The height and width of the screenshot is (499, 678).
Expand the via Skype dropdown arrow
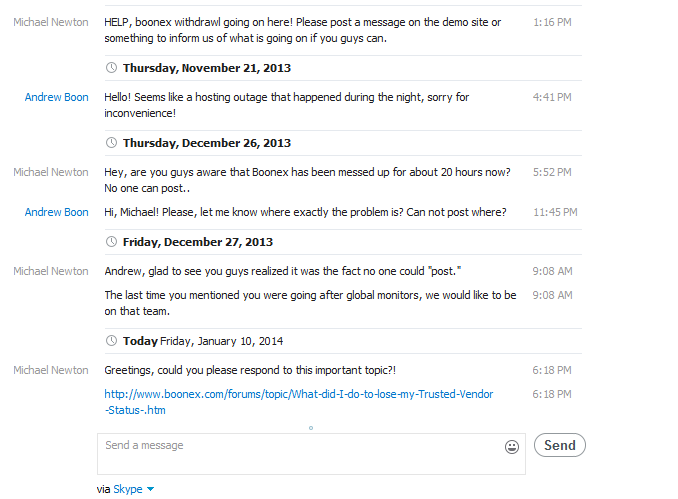pyautogui.click(x=151, y=489)
